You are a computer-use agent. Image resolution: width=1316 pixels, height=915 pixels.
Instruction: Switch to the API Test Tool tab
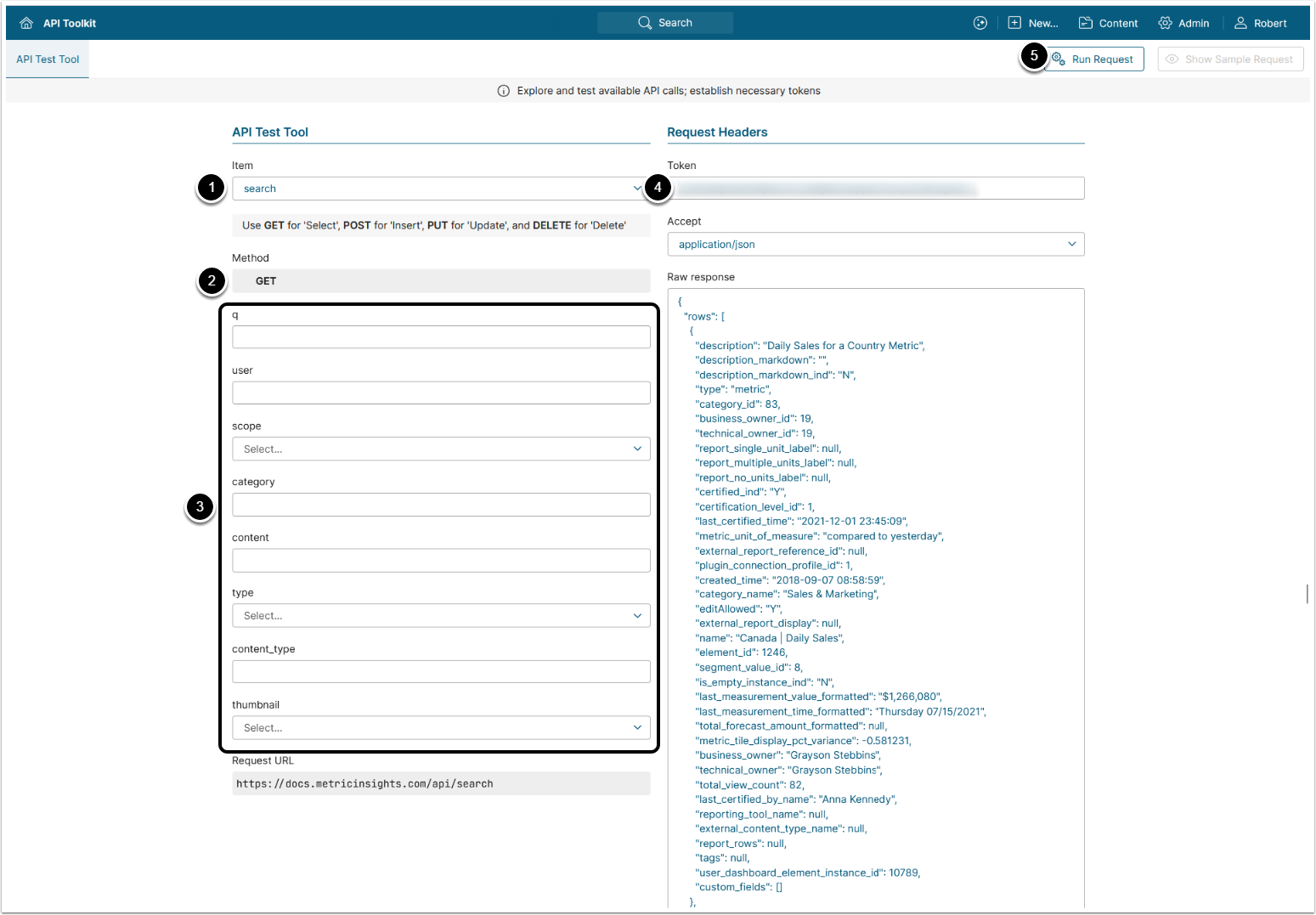pyautogui.click(x=48, y=59)
